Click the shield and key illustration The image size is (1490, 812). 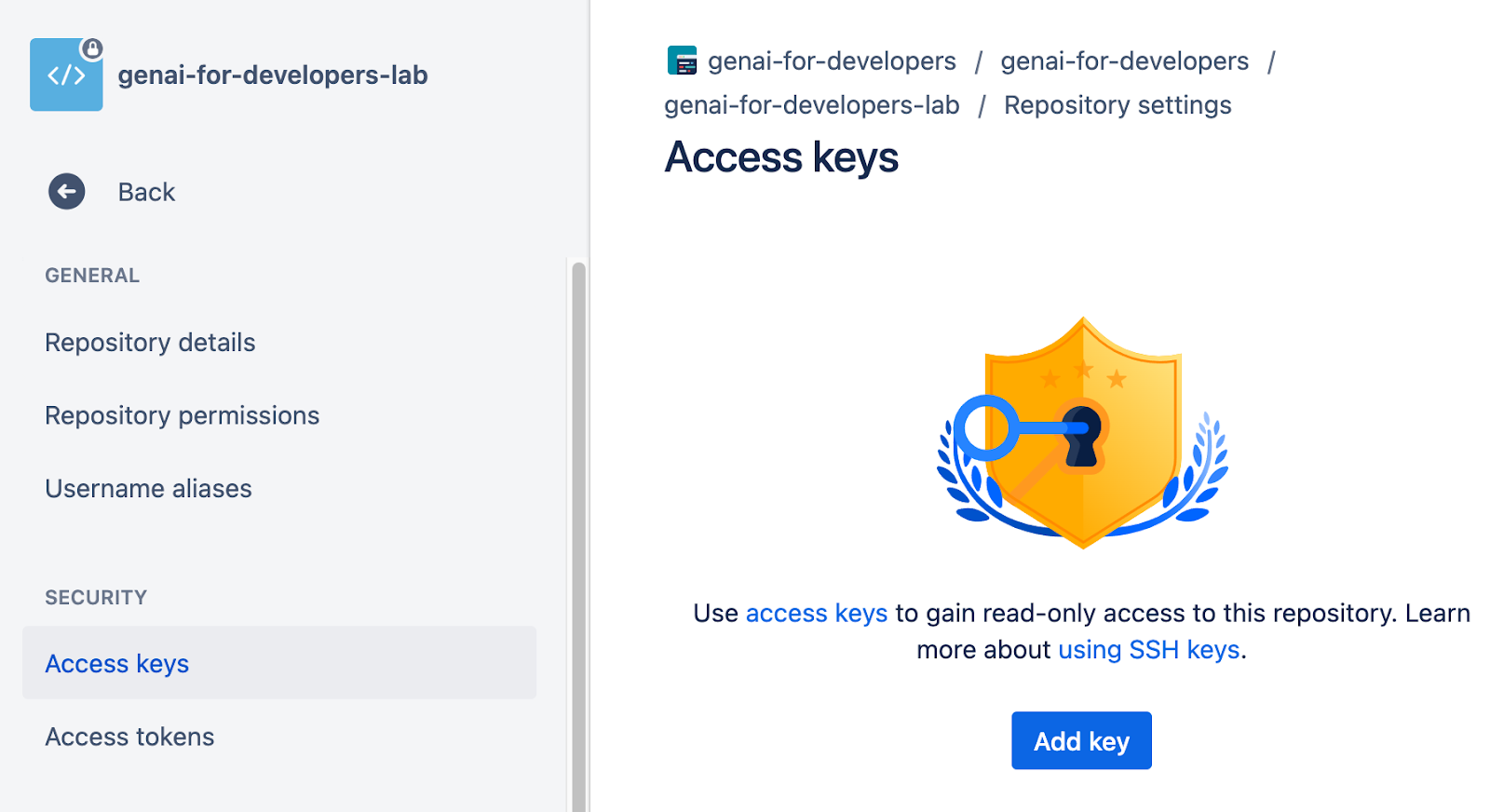(1082, 433)
